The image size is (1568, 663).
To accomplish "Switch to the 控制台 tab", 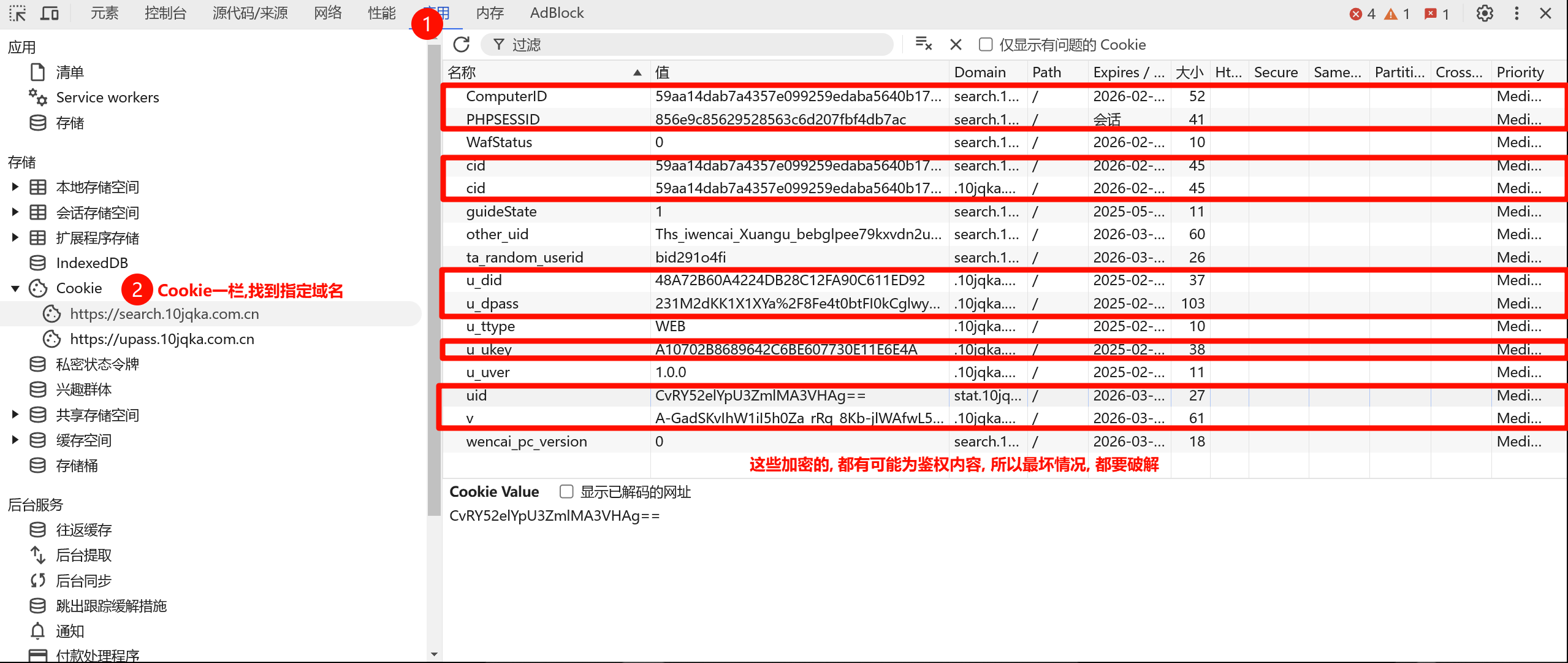I will [x=166, y=13].
